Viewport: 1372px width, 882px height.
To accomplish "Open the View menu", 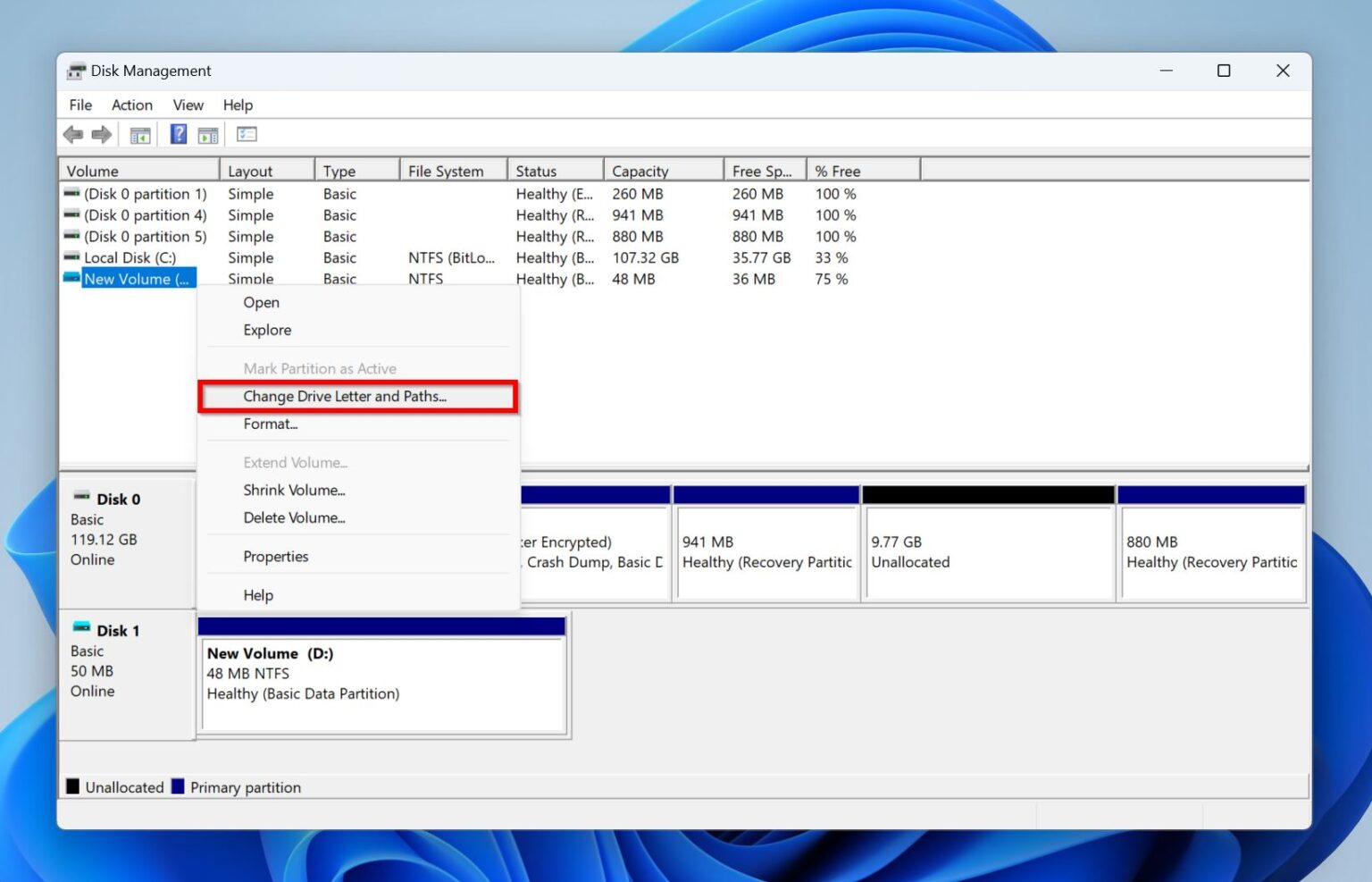I will (188, 105).
